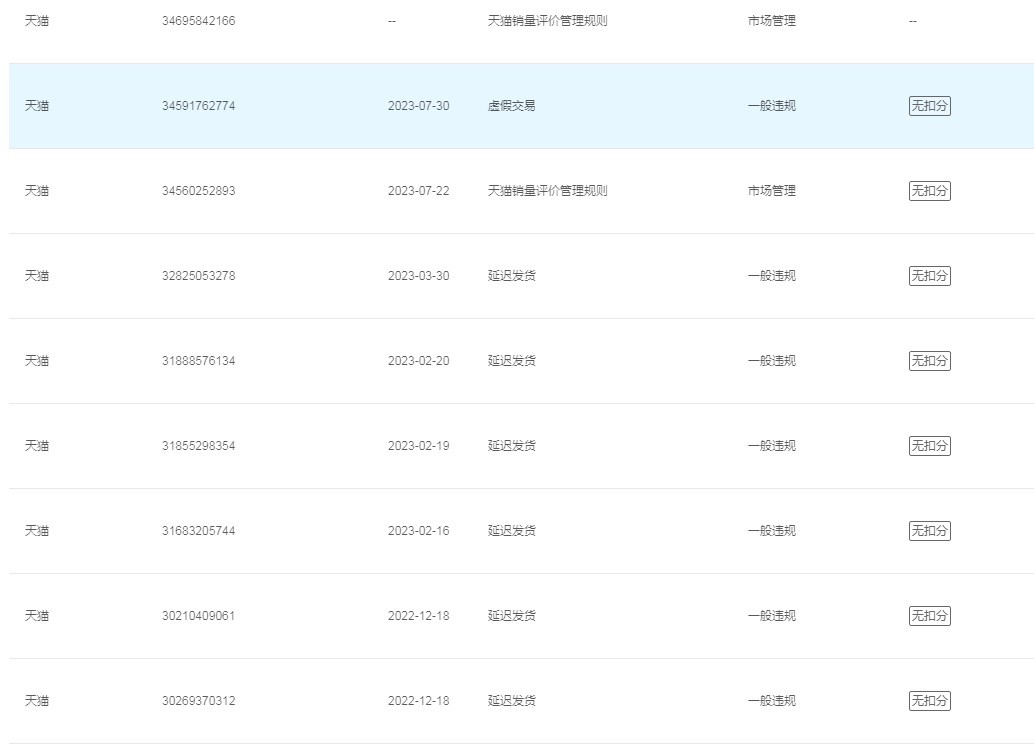This screenshot has width=1034, height=744.
Task: Select the 天猫 cell of record 31855298354
Action: pos(37,446)
